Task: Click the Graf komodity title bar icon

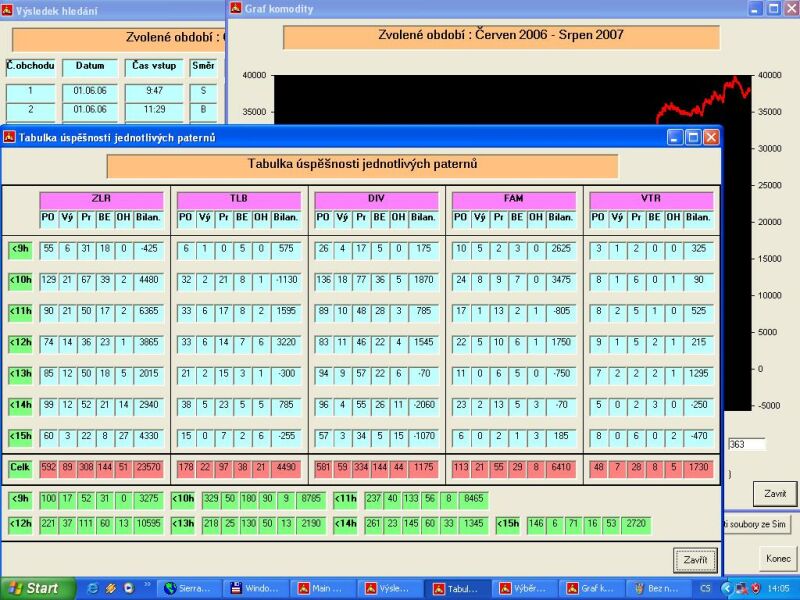Action: [x=236, y=8]
